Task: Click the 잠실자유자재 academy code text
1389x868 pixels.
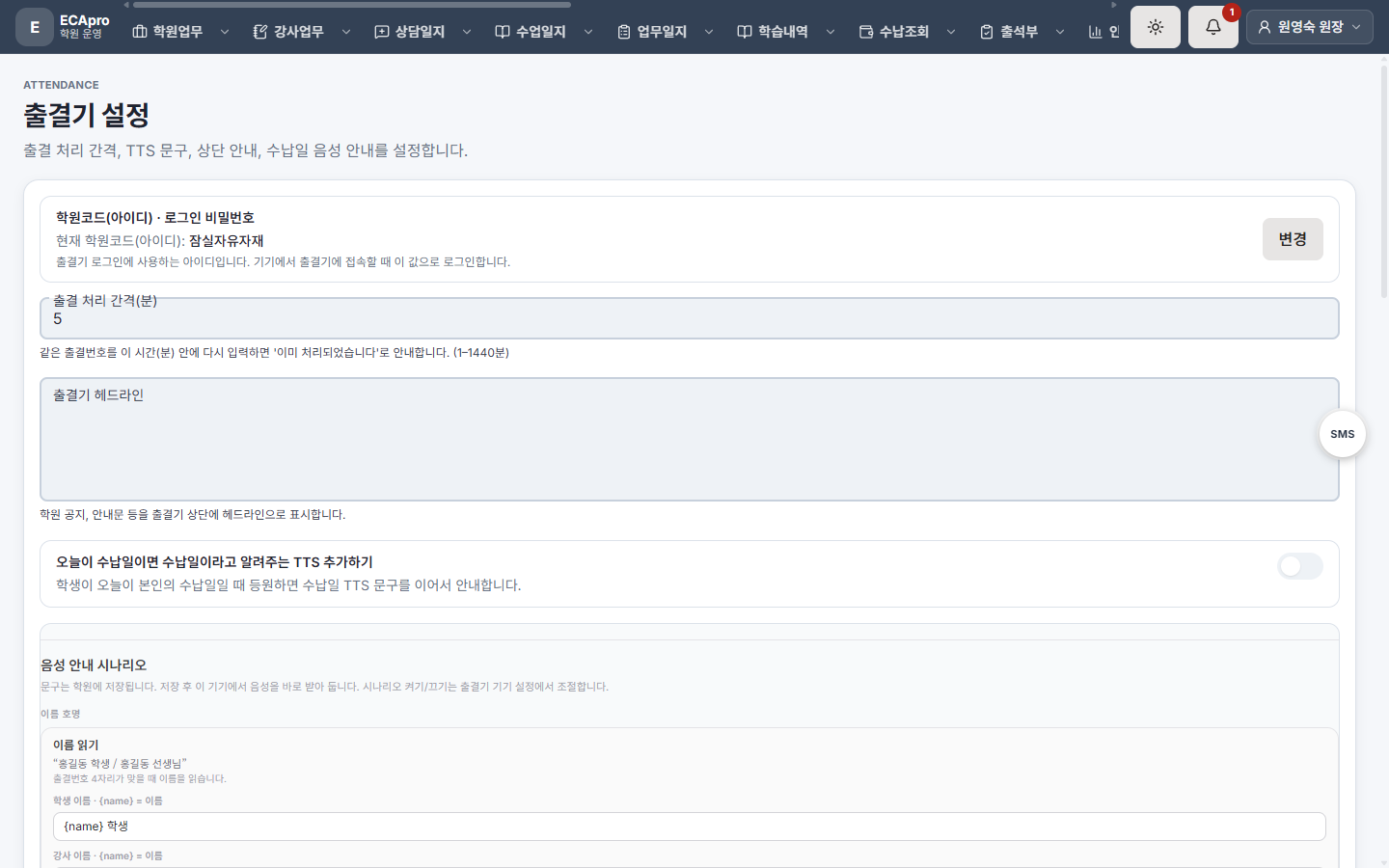Action: coord(227,241)
